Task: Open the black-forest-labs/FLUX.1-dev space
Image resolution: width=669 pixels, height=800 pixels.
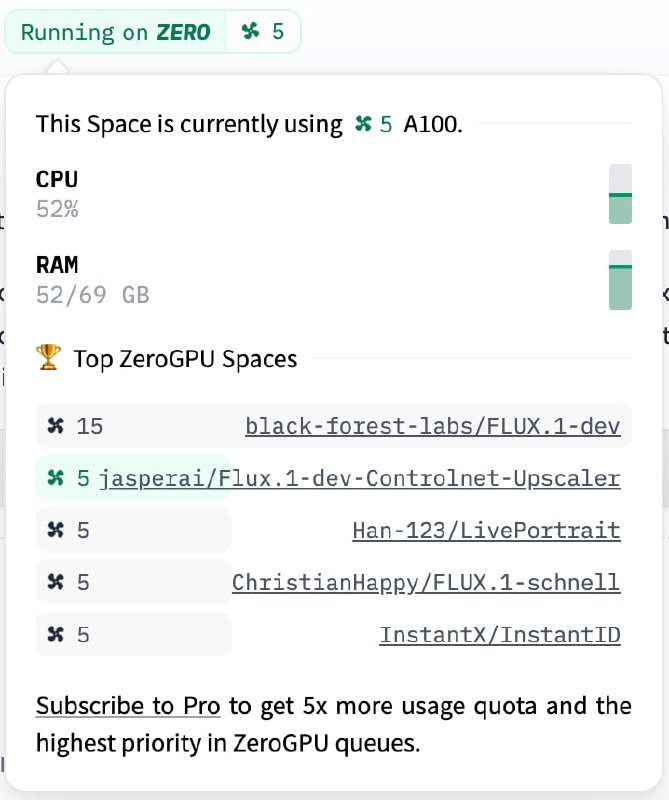Action: (433, 426)
